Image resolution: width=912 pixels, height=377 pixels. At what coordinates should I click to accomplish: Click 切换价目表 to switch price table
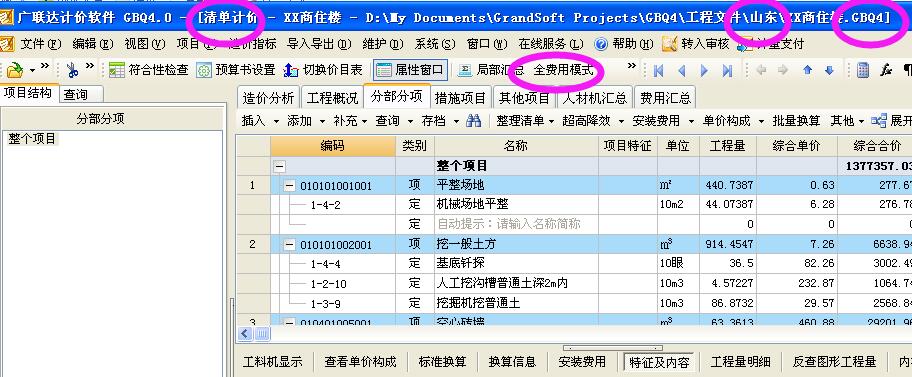[322, 70]
